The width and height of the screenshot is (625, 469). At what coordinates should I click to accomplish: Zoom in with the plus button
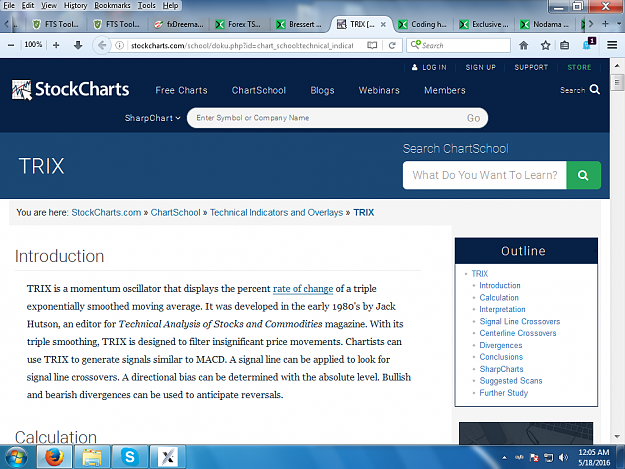pyautogui.click(x=56, y=45)
